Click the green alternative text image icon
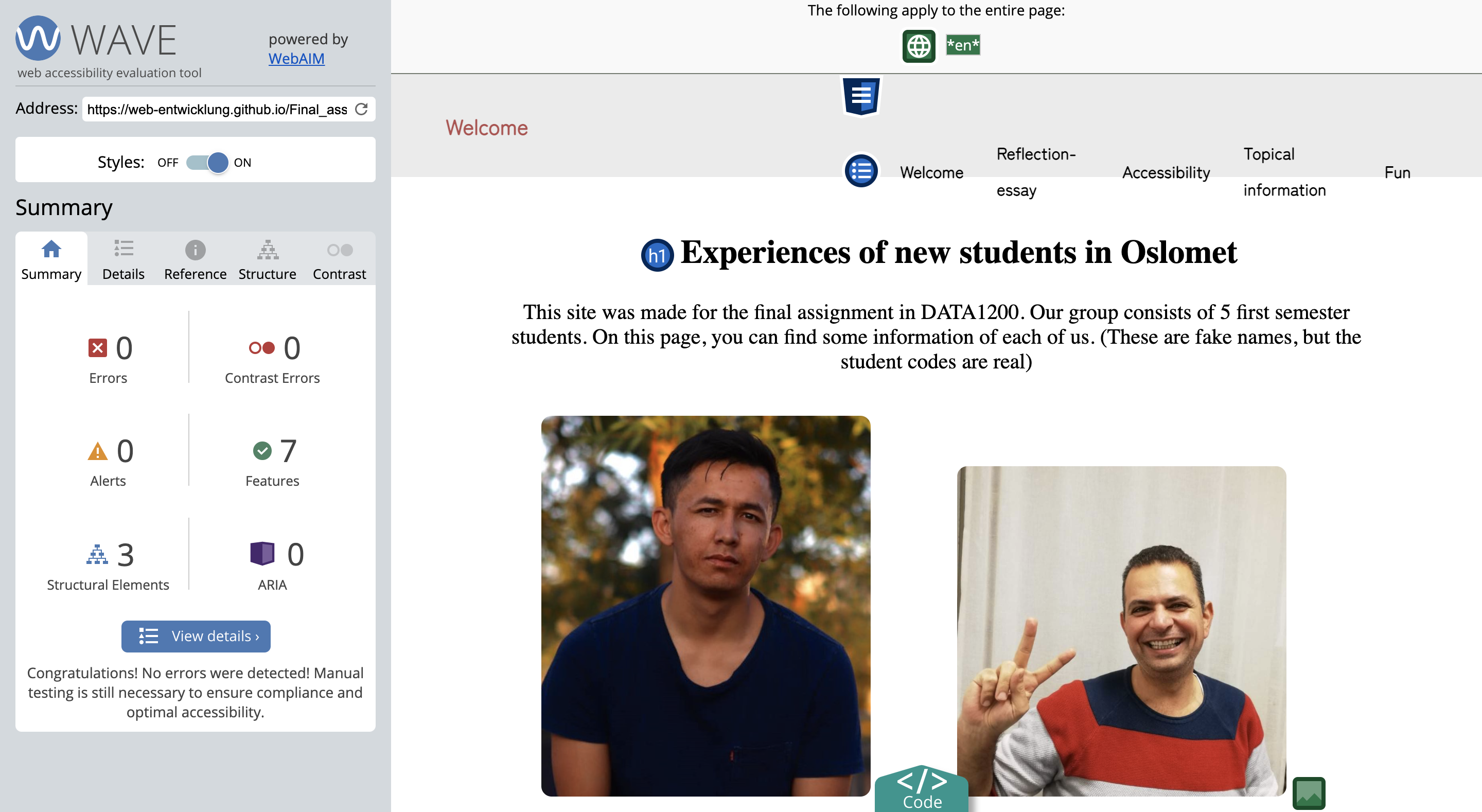 coord(1308,792)
